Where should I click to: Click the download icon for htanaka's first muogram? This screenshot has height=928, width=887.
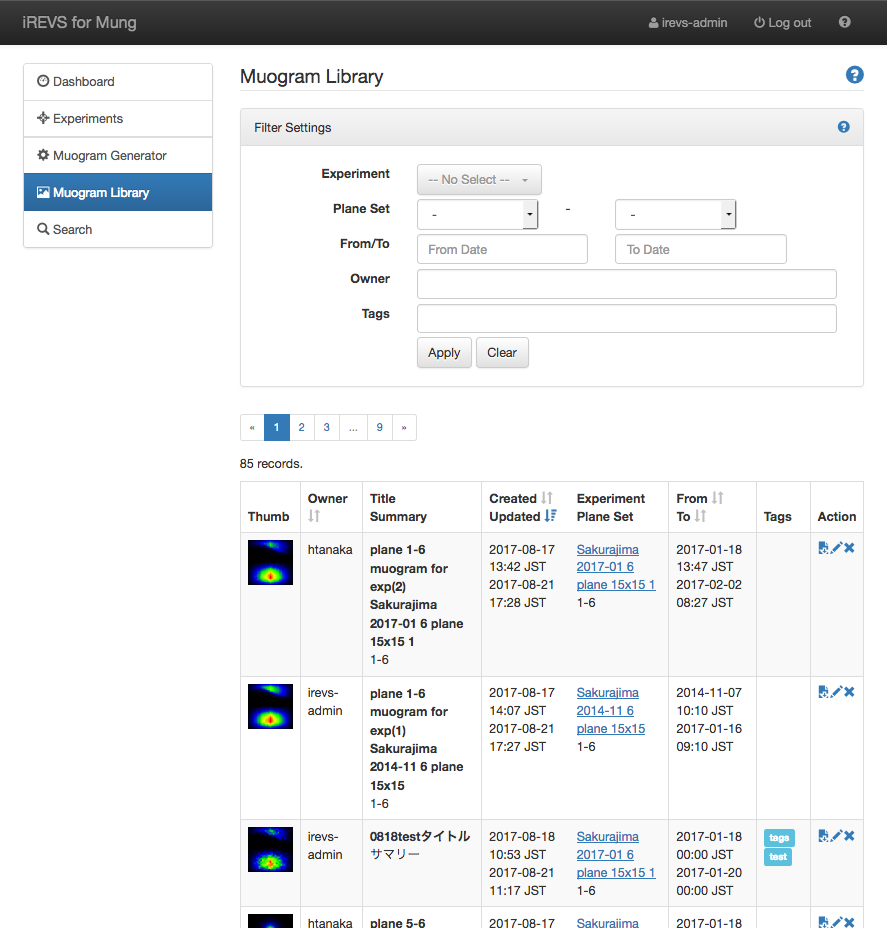click(823, 548)
